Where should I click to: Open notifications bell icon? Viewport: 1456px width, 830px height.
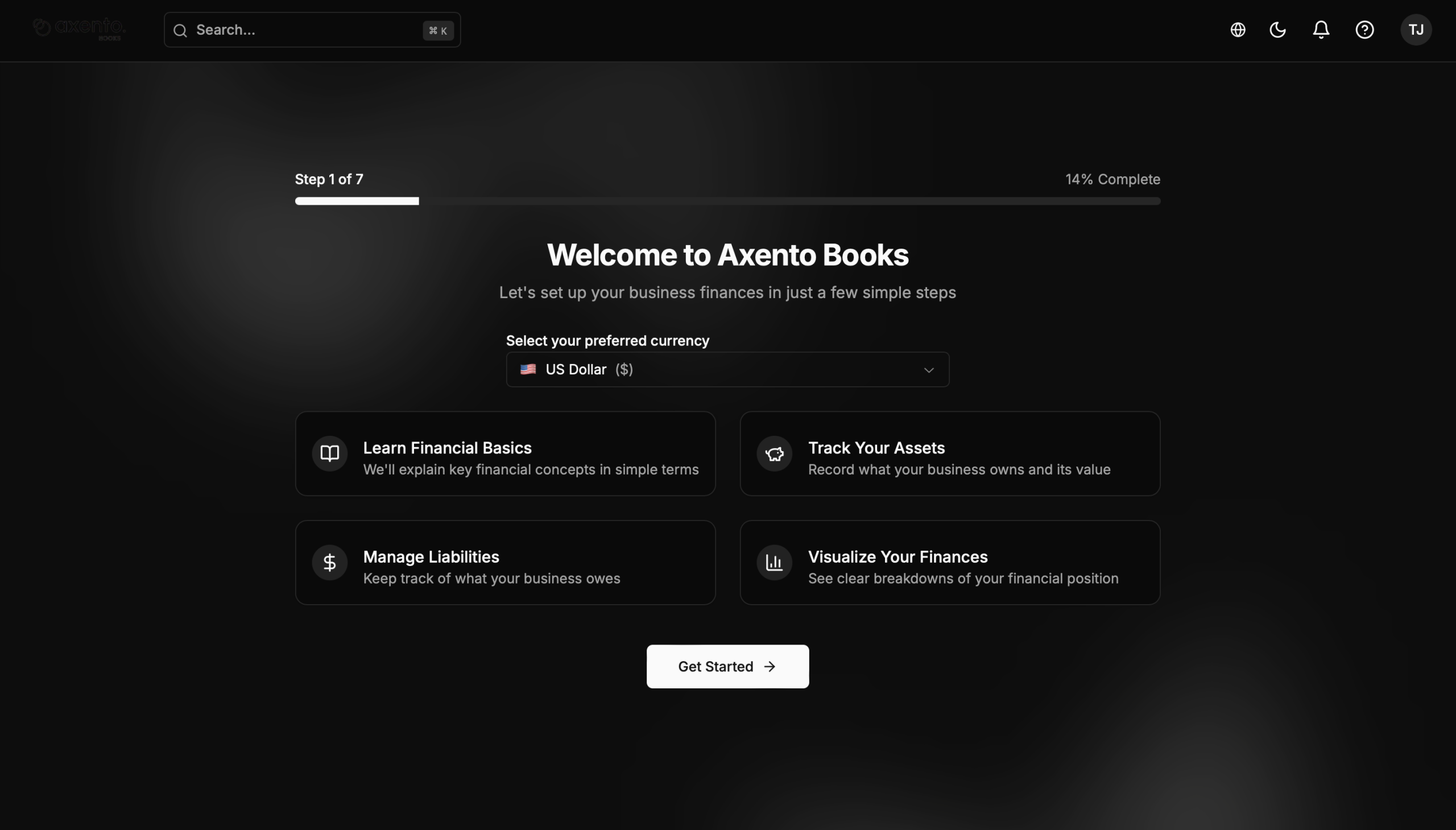pos(1321,30)
